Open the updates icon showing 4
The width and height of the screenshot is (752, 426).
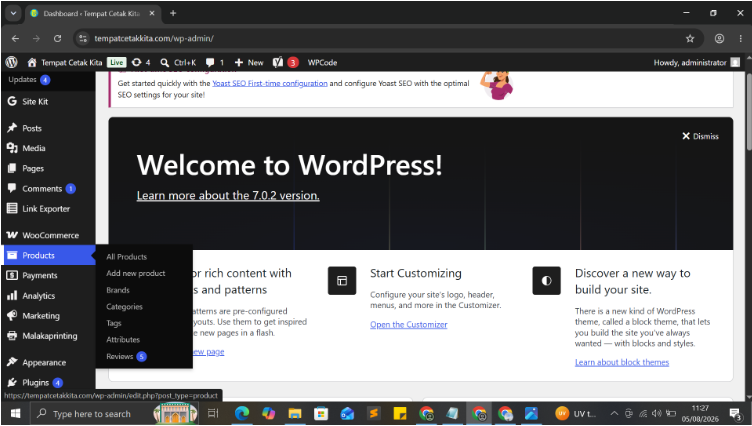pos(141,62)
